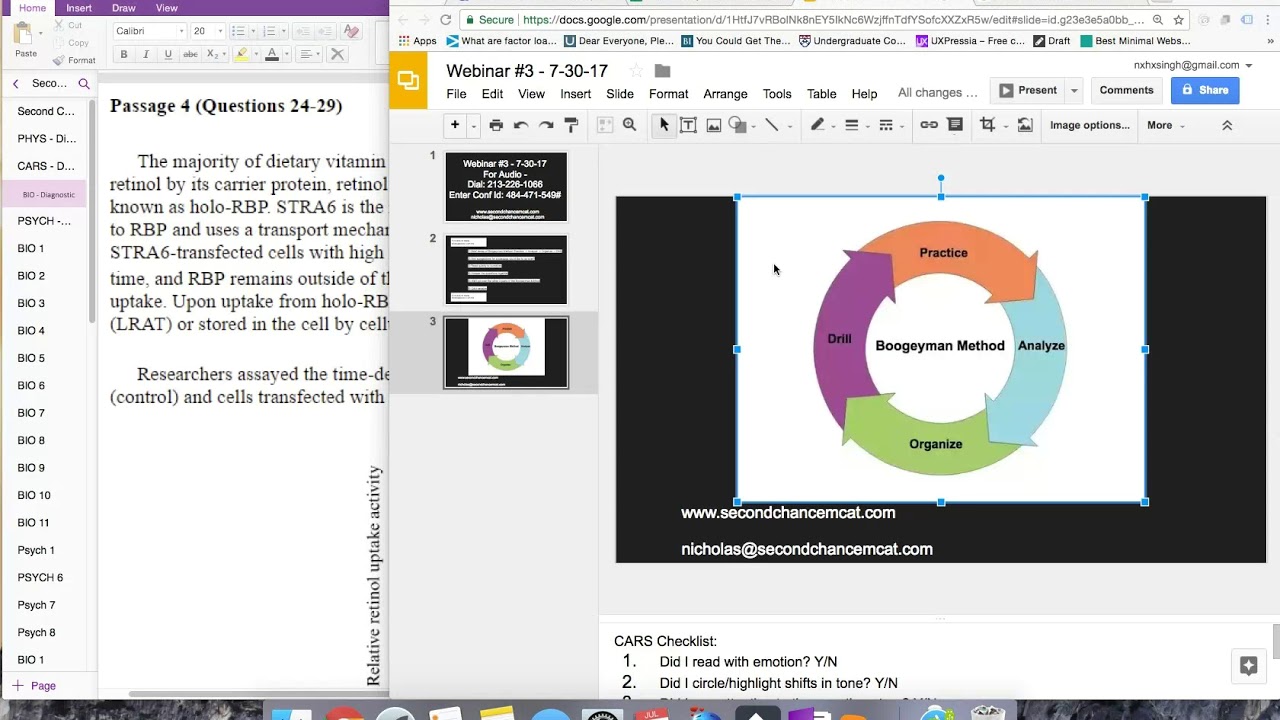Click the blue Share button

1205,90
